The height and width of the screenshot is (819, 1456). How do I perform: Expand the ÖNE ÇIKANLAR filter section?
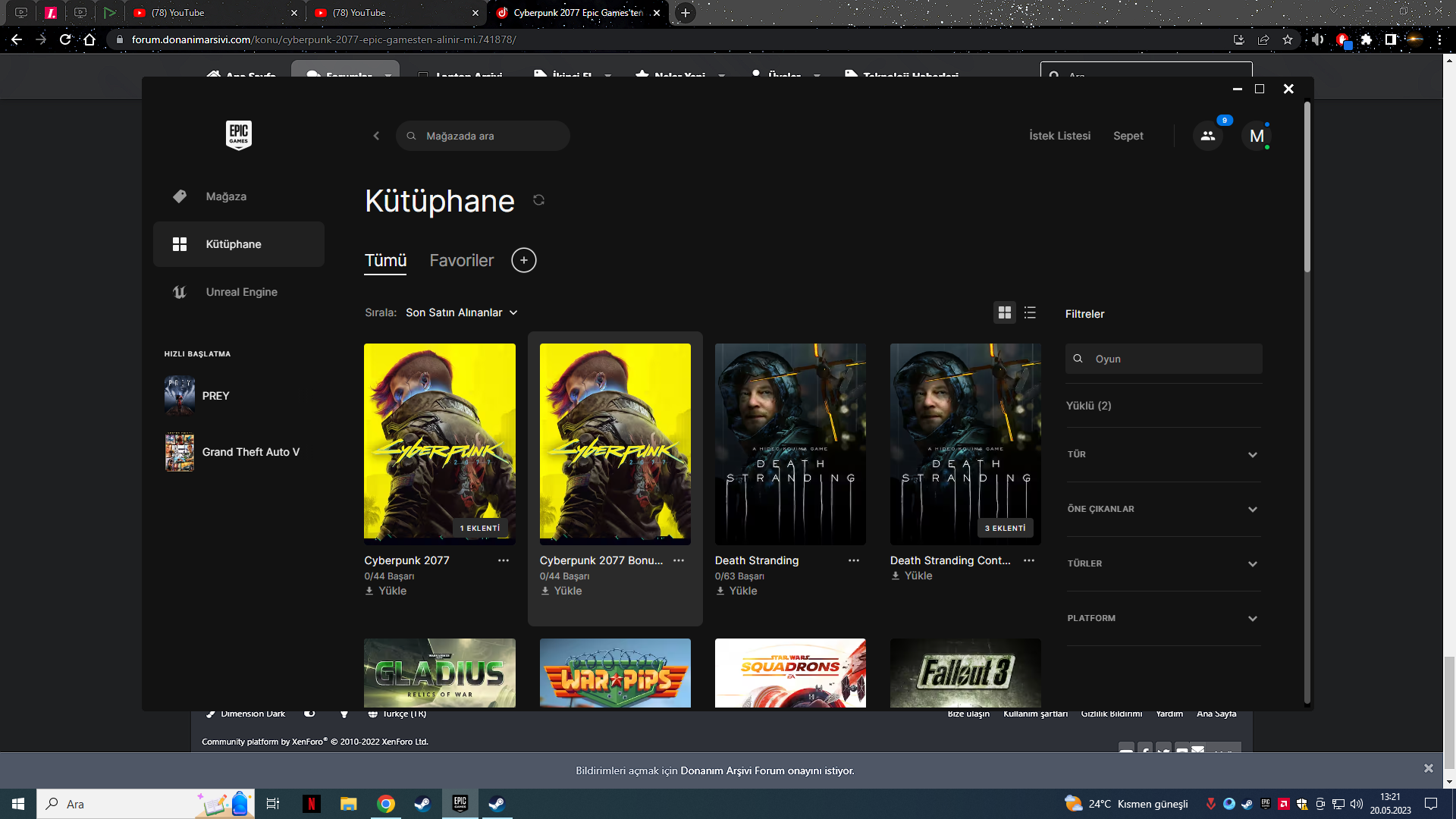[1163, 509]
